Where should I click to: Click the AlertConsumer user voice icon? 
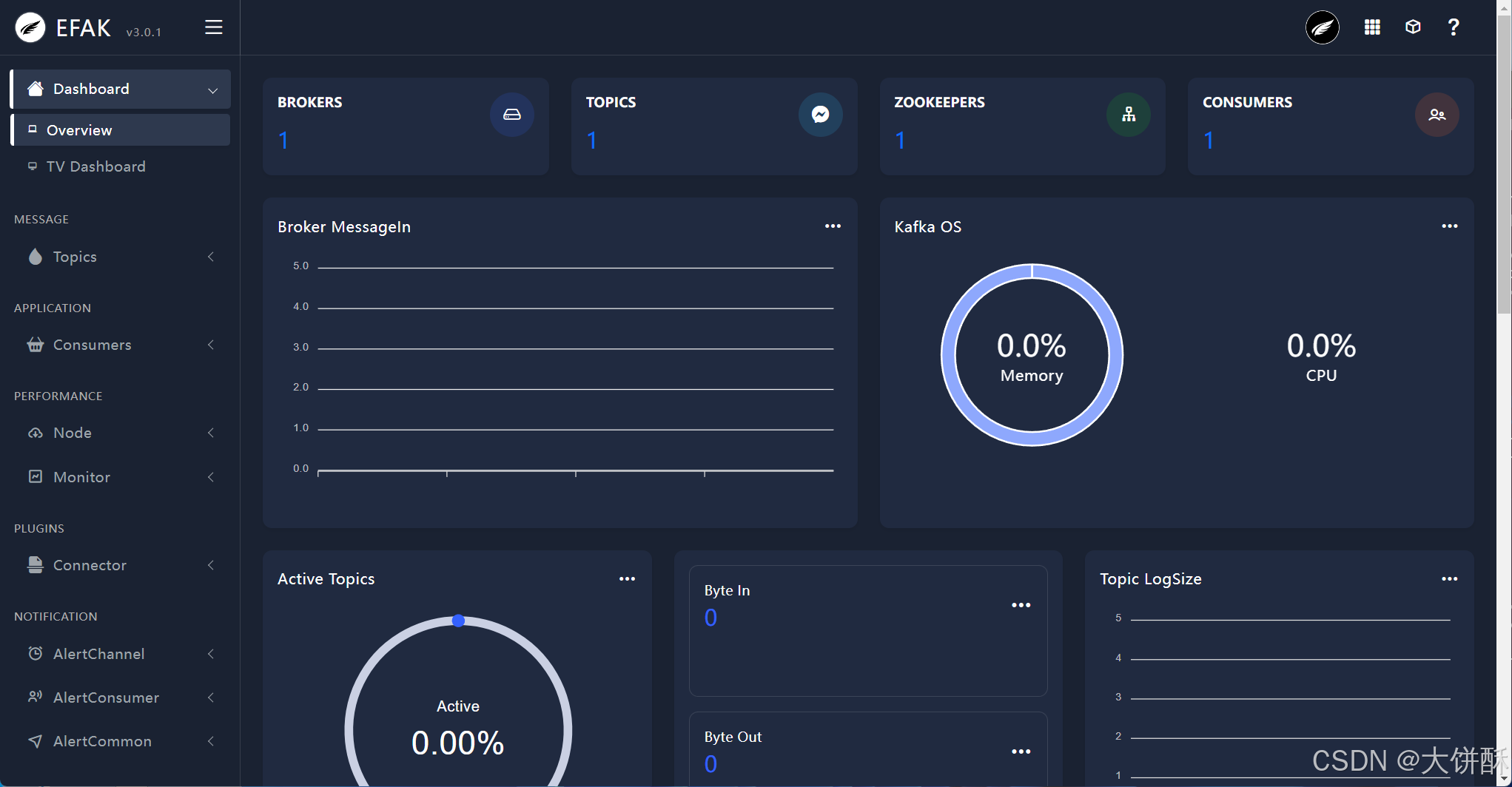(36, 697)
